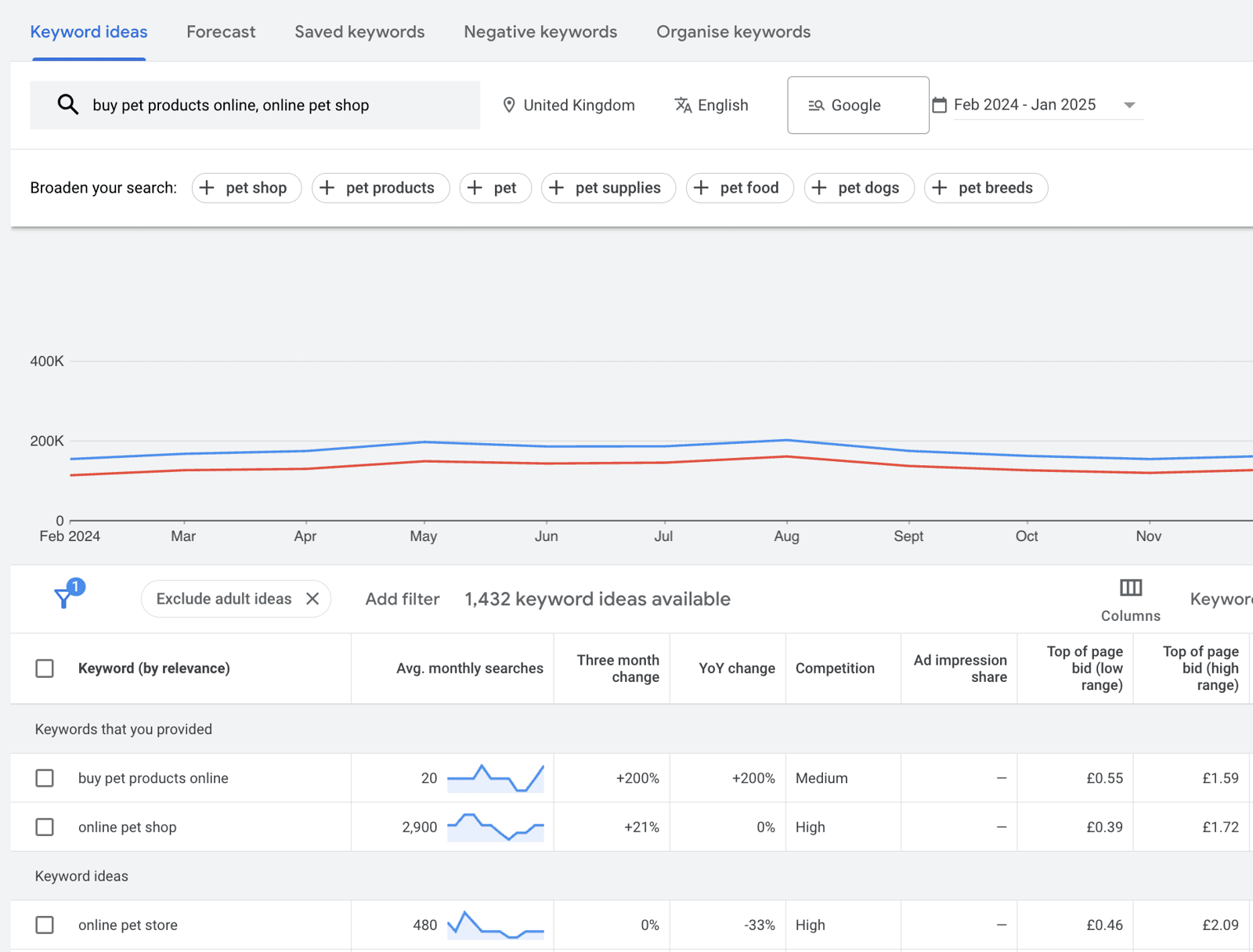Viewport: 1253px width, 952px height.
Task: Change United Kingdom location setting
Action: (579, 105)
